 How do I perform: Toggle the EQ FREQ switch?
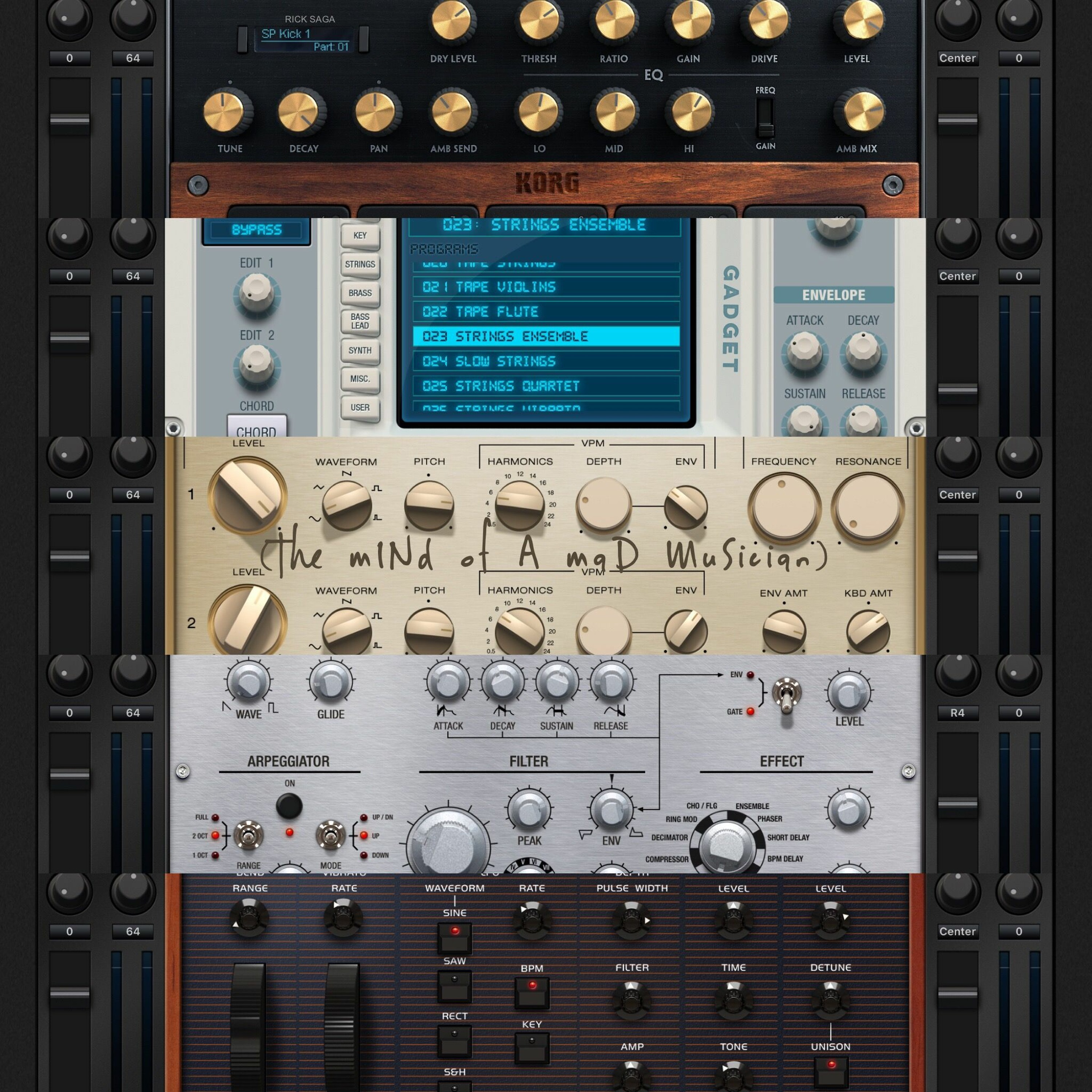tap(765, 118)
